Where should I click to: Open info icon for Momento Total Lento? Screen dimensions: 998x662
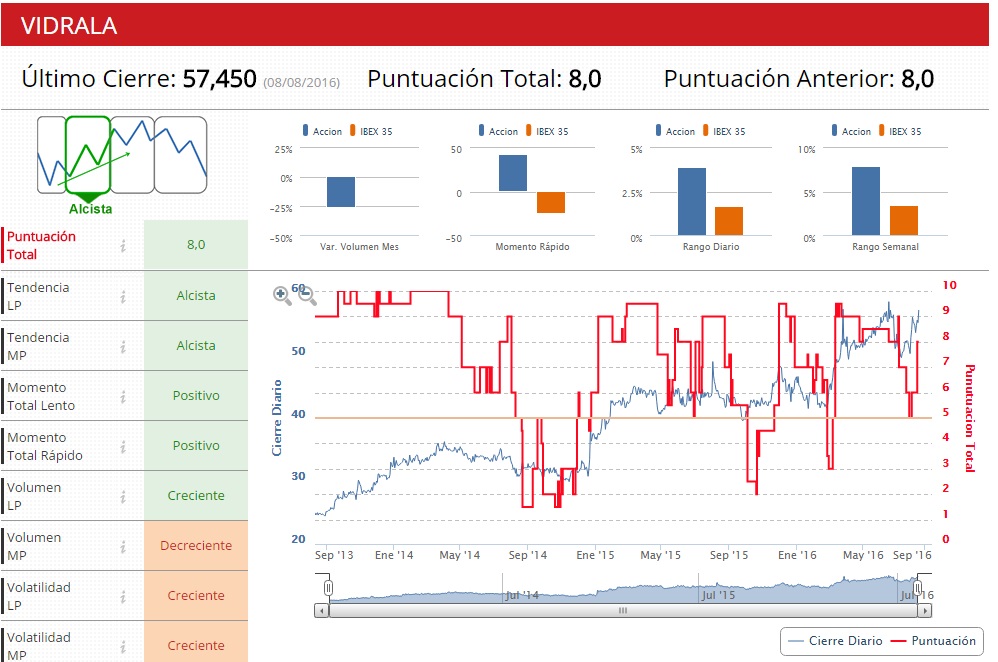point(123,397)
